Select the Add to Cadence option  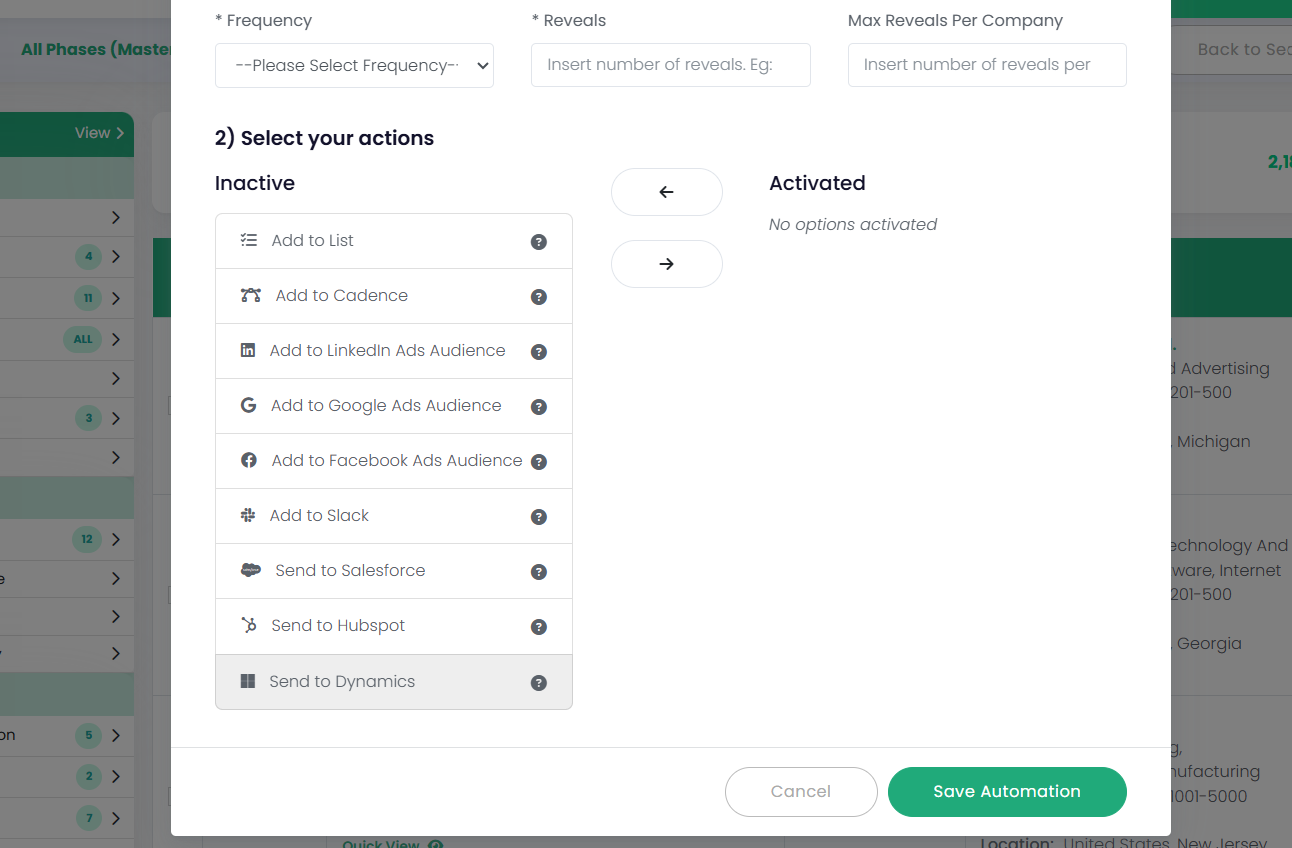pos(341,296)
